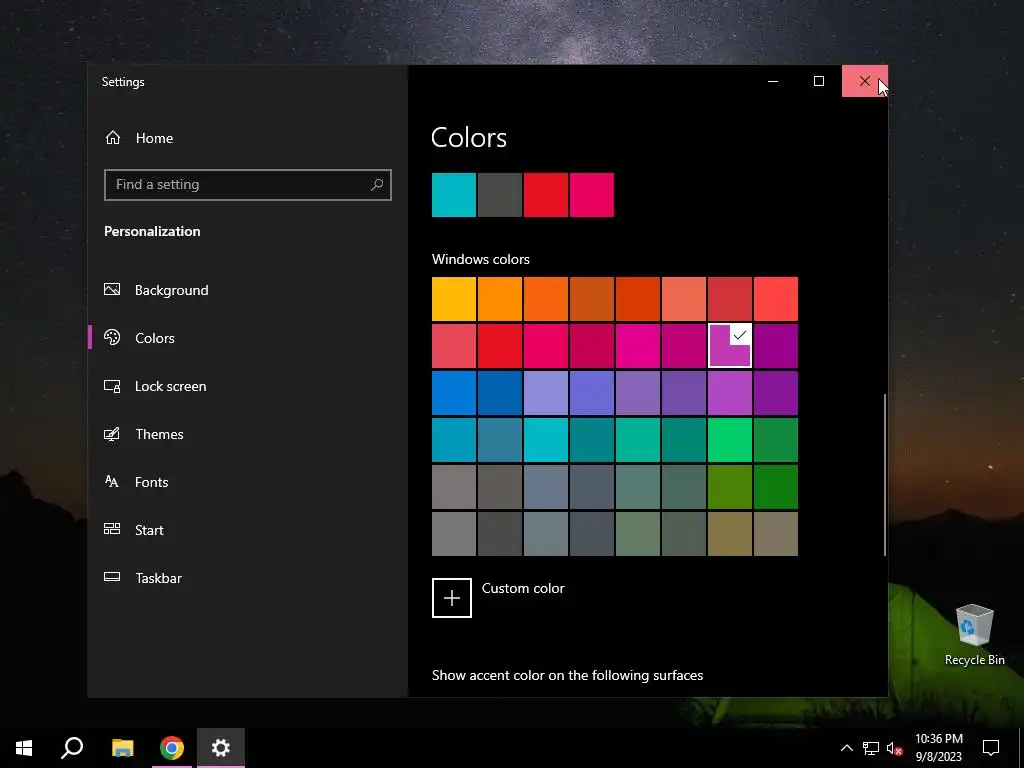
Task: Click the Fonts AA icon
Action: [112, 482]
